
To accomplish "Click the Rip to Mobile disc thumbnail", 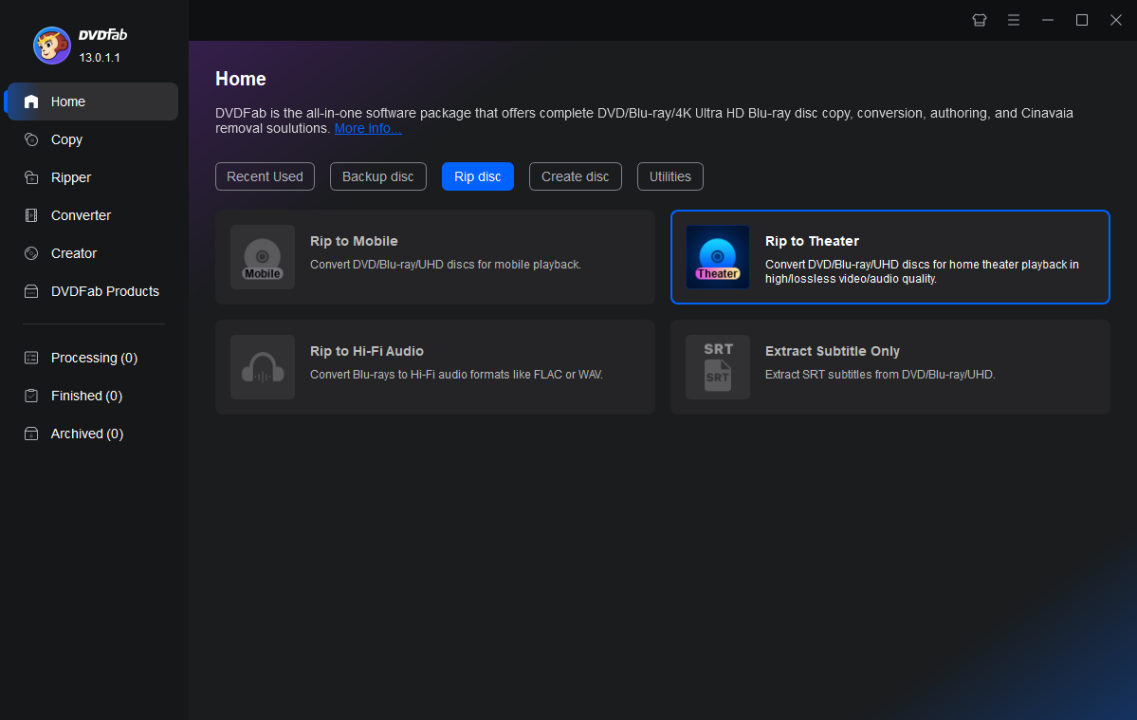I will coord(262,257).
